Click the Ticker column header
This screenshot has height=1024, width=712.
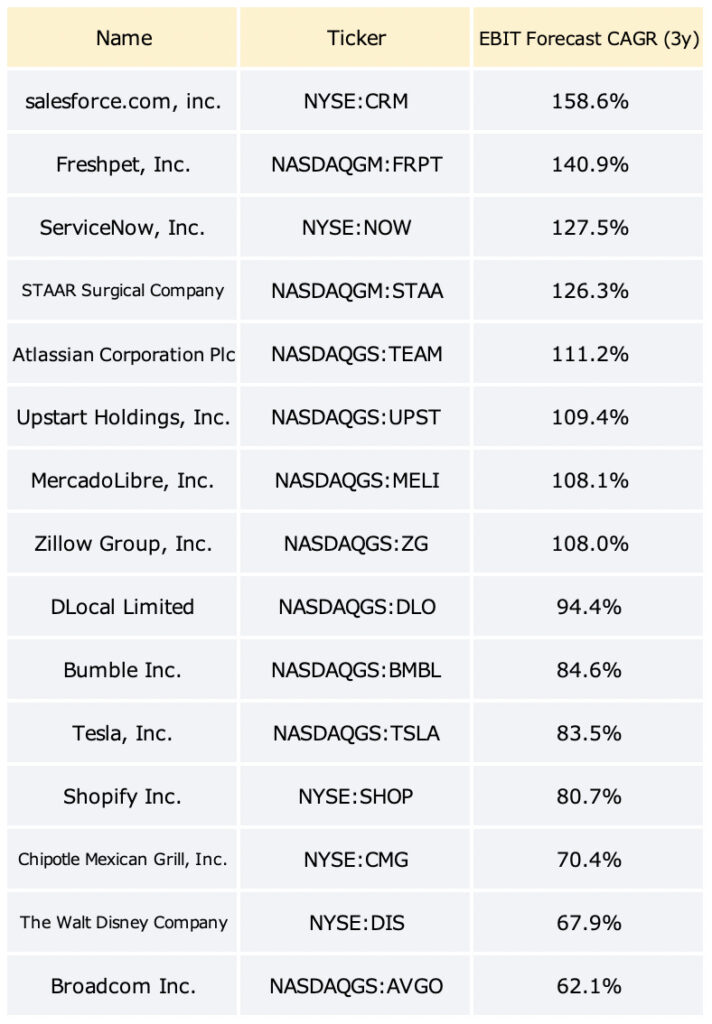[355, 37]
